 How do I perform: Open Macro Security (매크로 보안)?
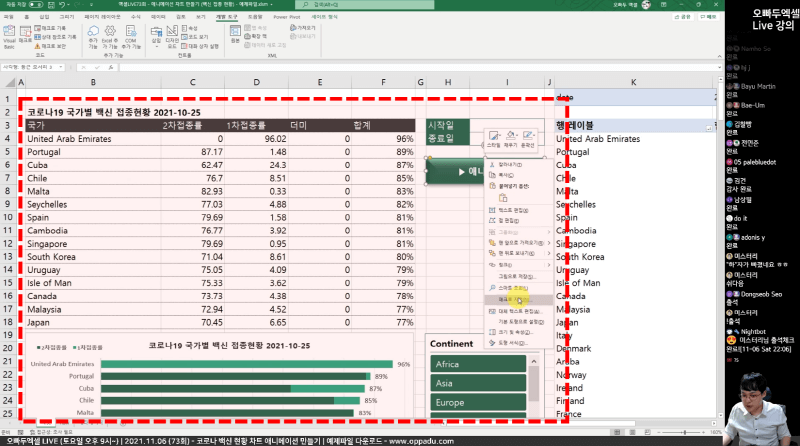[x=51, y=46]
